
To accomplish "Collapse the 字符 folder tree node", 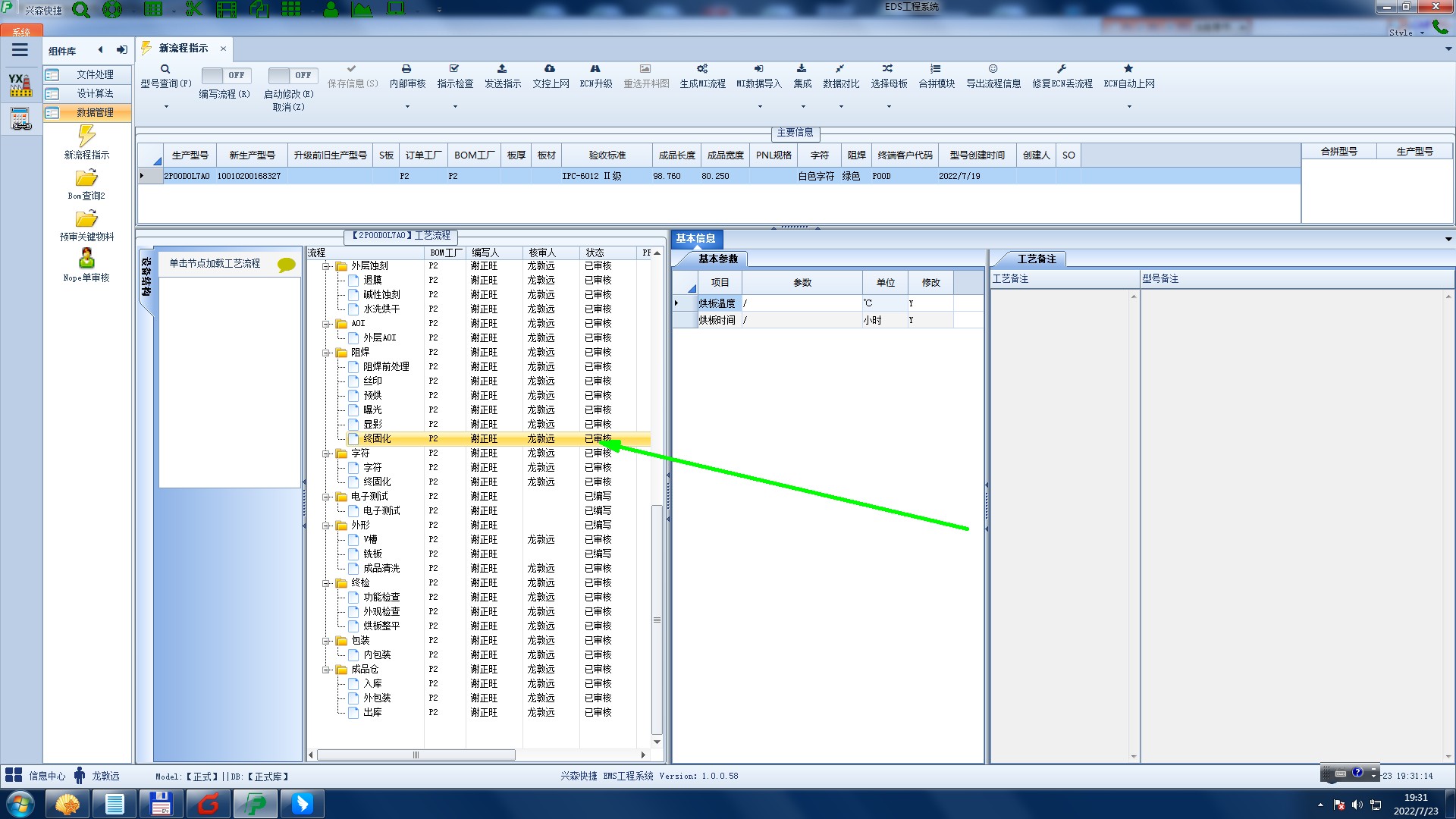I will [x=326, y=453].
